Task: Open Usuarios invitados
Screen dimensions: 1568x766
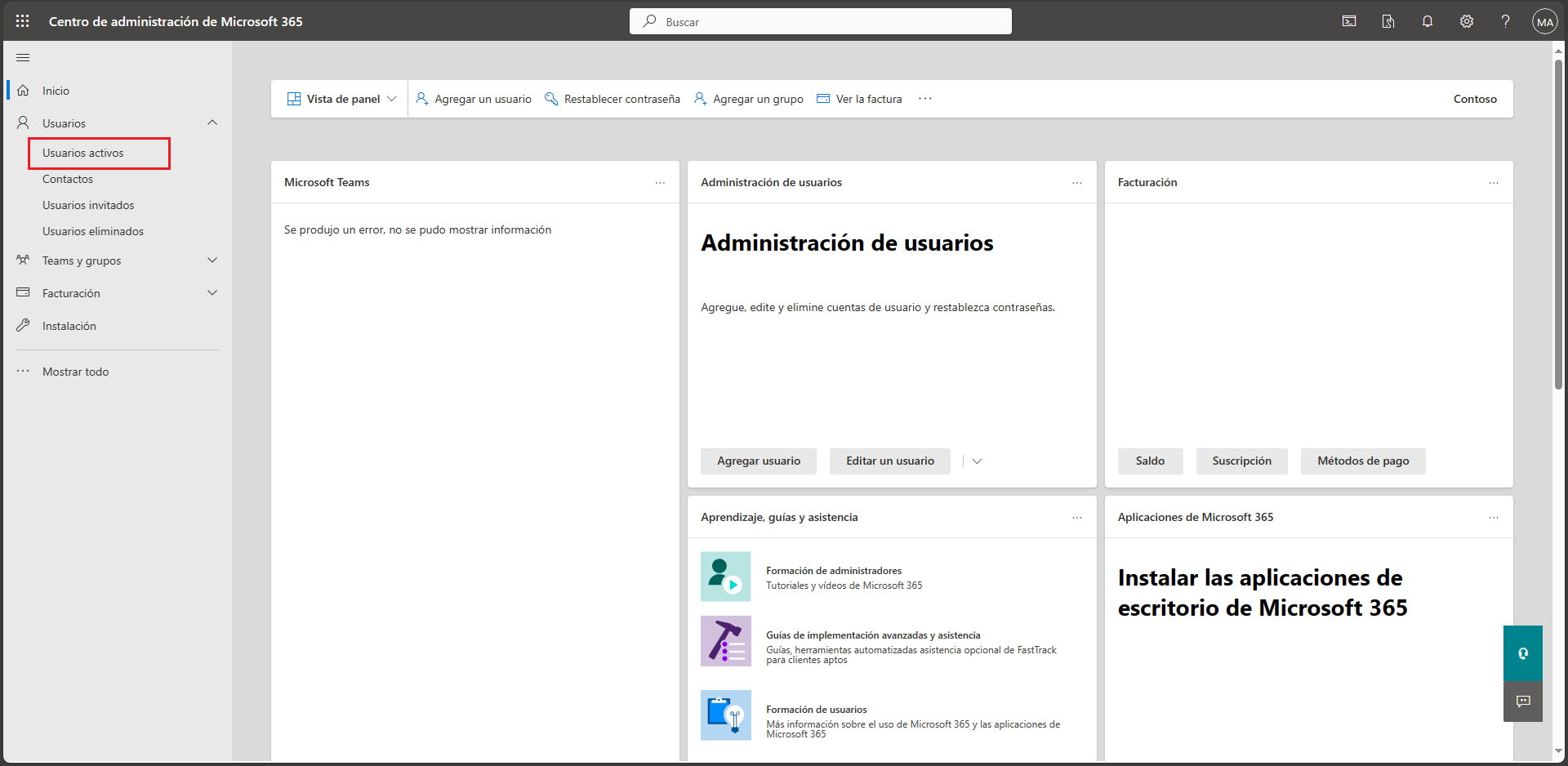Action: pyautogui.click(x=88, y=205)
